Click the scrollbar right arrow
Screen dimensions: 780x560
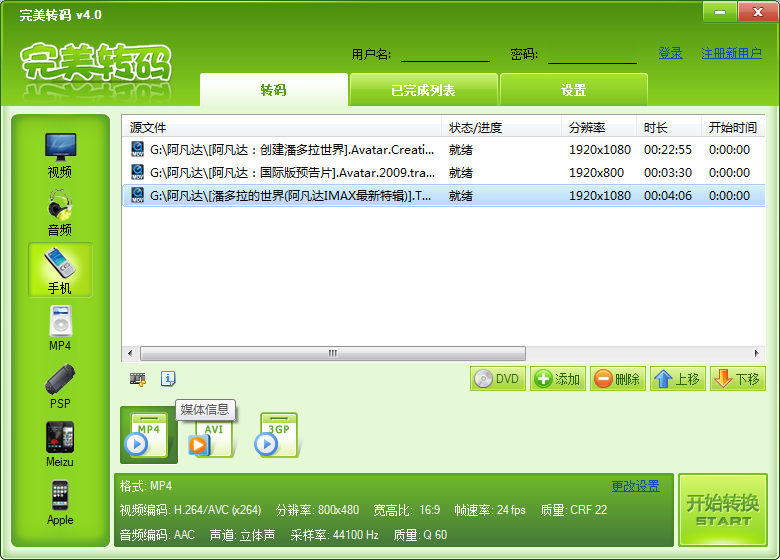pyautogui.click(x=757, y=353)
